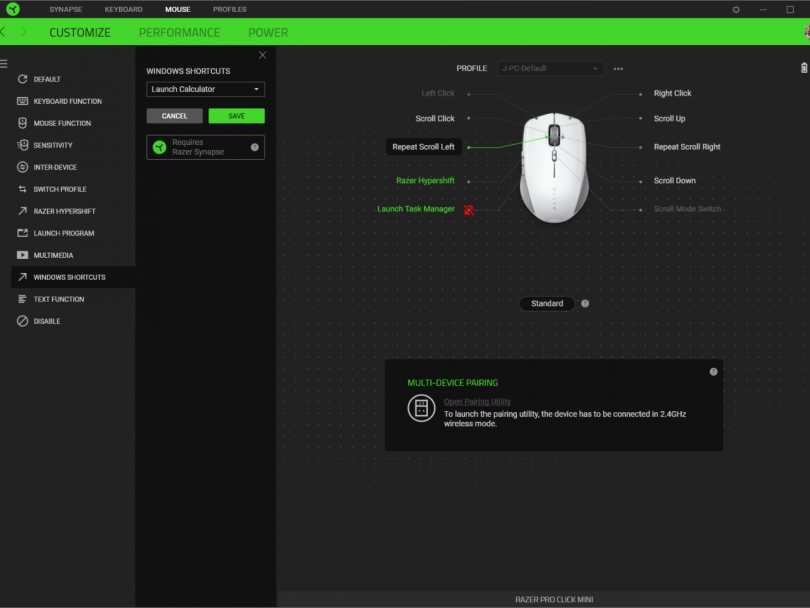The width and height of the screenshot is (810, 608).
Task: Save the Windows Shortcuts assignment
Action: pos(236,116)
